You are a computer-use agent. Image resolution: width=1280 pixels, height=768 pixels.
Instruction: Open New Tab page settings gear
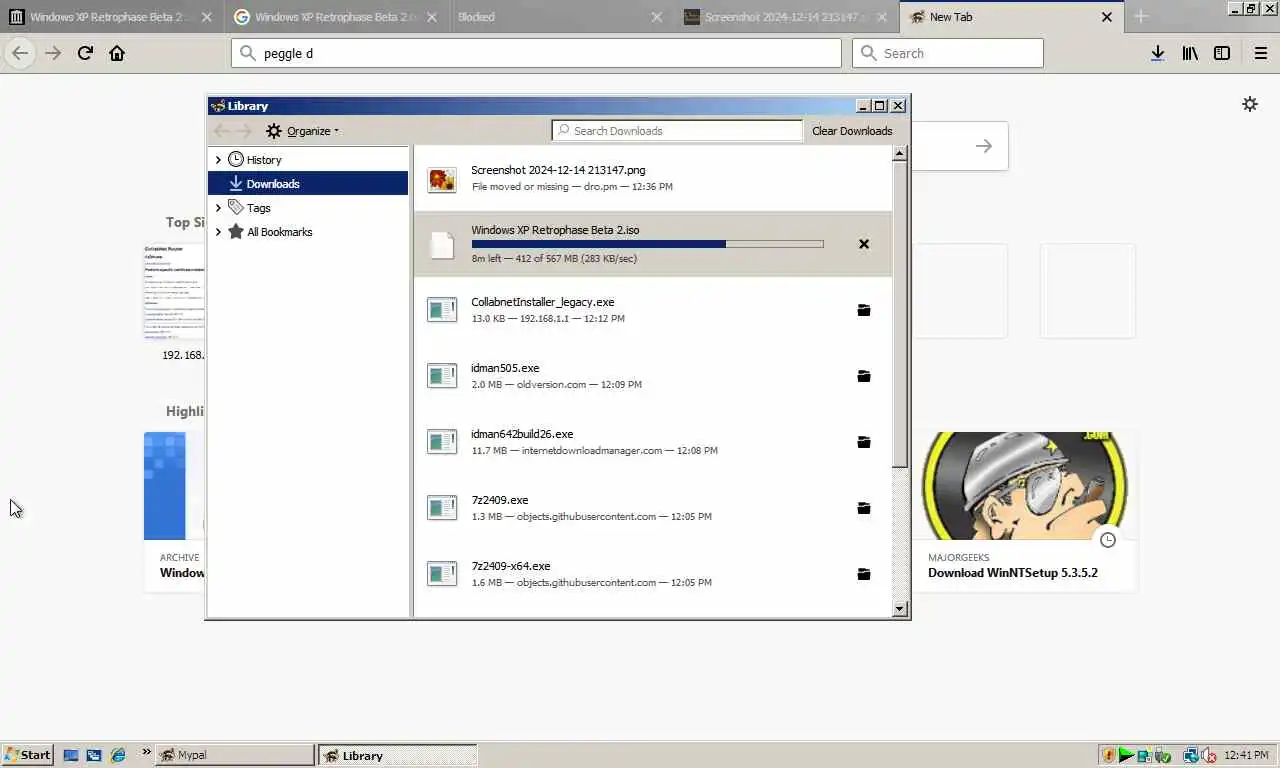click(x=1250, y=104)
